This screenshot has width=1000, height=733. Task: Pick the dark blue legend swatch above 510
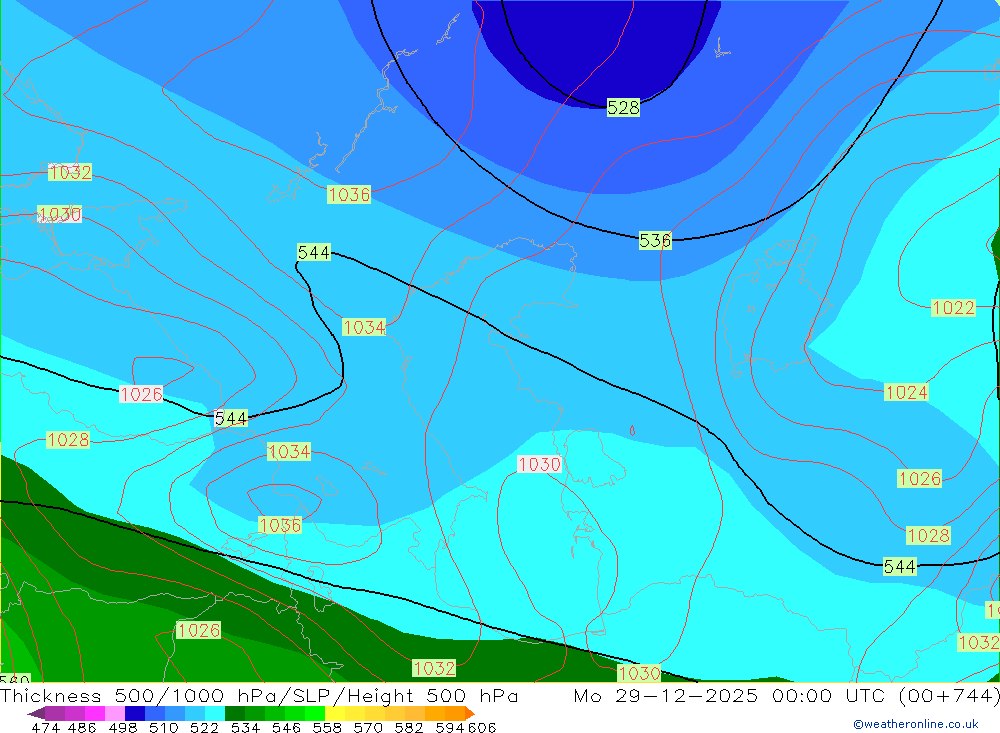pyautogui.click(x=135, y=713)
